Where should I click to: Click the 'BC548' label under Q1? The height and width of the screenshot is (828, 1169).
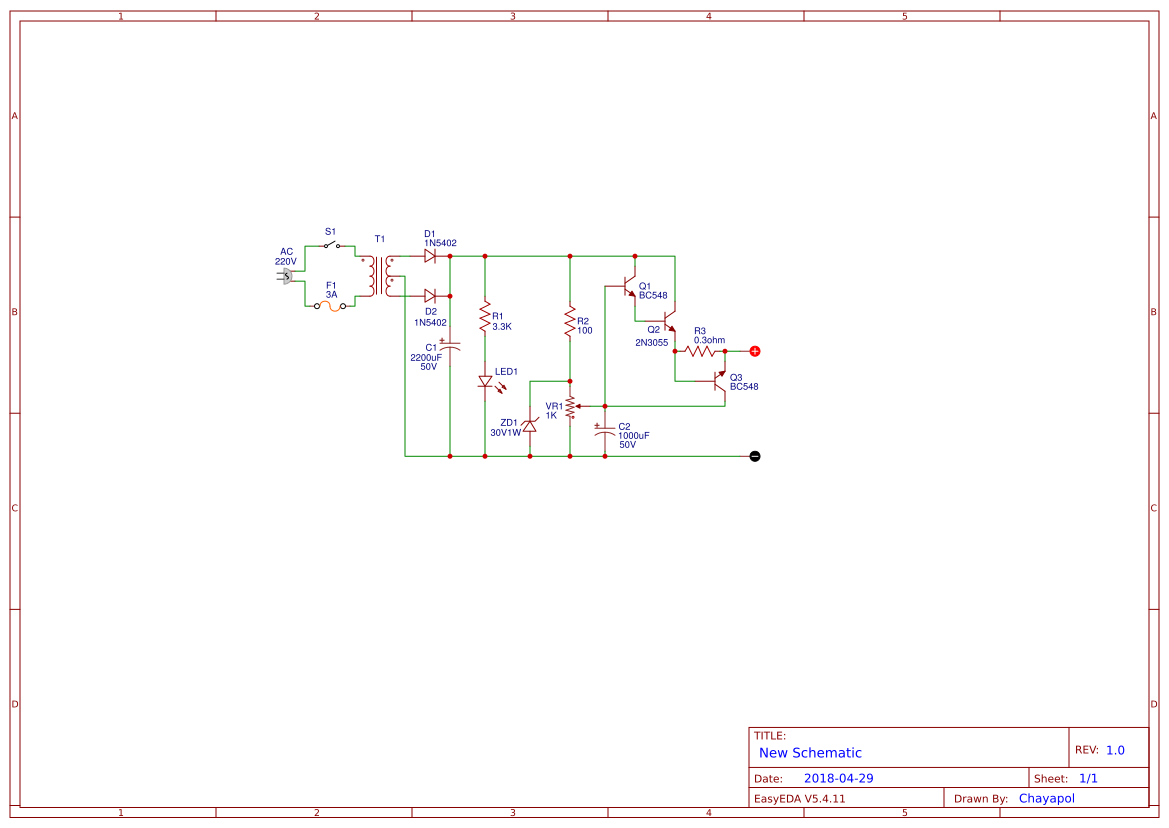653,295
